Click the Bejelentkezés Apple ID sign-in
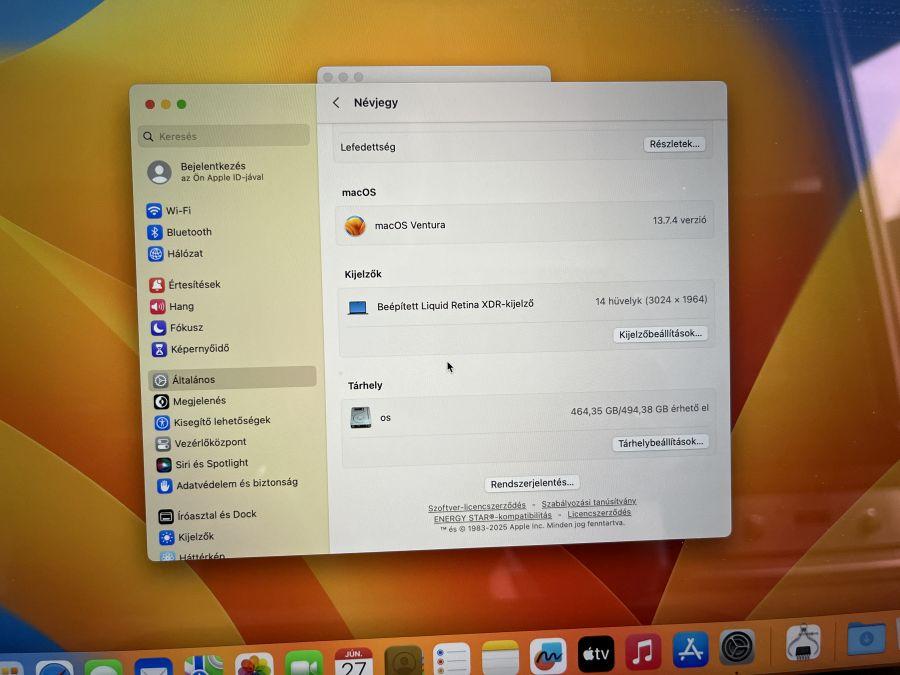 (x=205, y=172)
